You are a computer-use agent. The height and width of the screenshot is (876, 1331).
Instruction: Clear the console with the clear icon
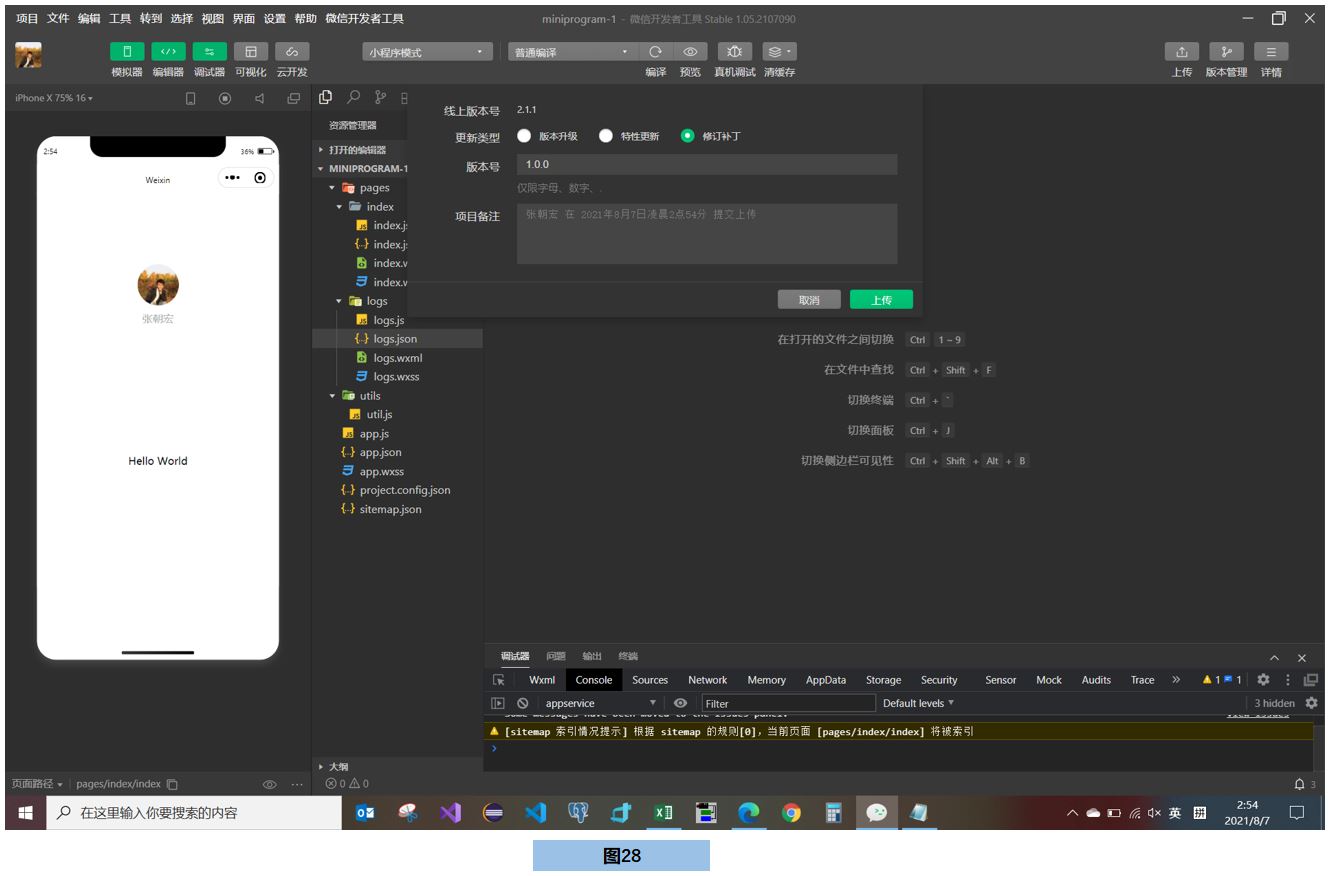522,703
